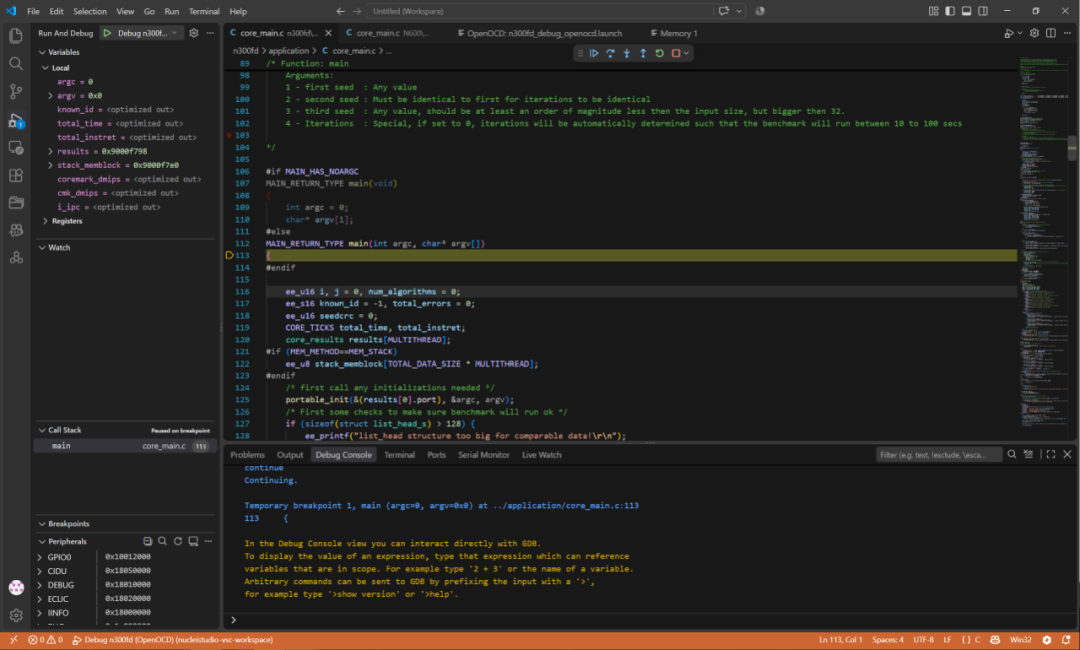Maximize the bottom panel size

pos(1051,454)
